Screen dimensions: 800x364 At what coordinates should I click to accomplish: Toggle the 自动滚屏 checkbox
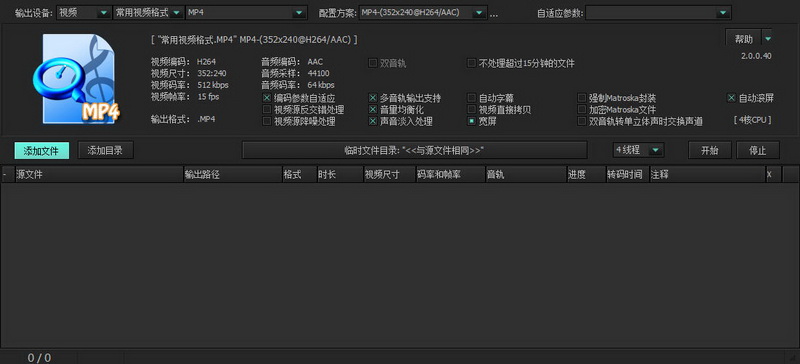[x=732, y=98]
